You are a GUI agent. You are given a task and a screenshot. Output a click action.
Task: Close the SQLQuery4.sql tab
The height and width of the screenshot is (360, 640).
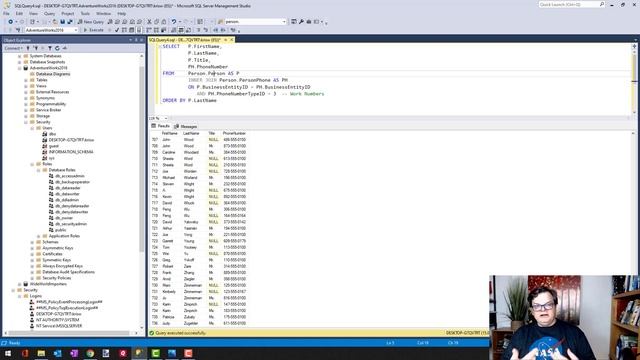coord(231,40)
